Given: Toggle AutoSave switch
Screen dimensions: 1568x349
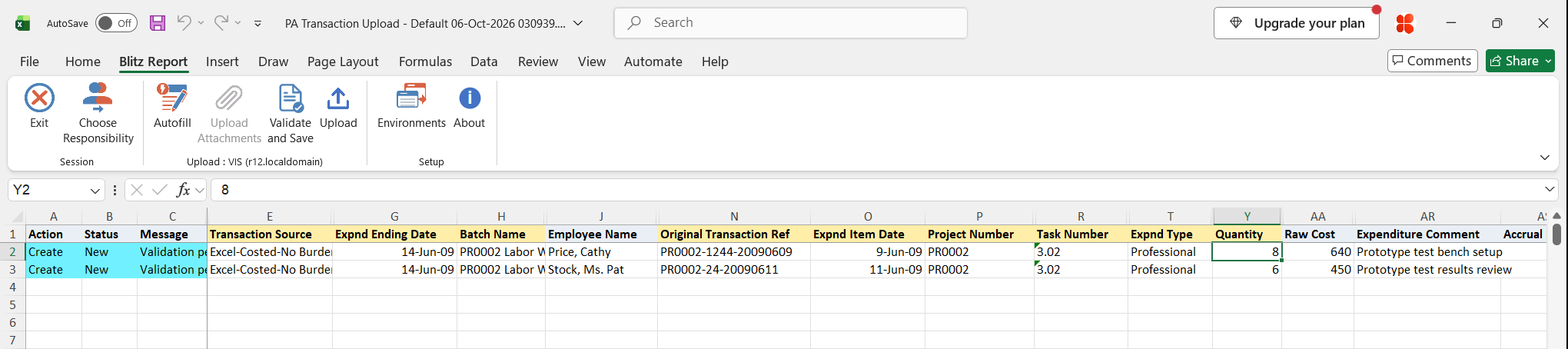Looking at the screenshot, I should point(116,23).
